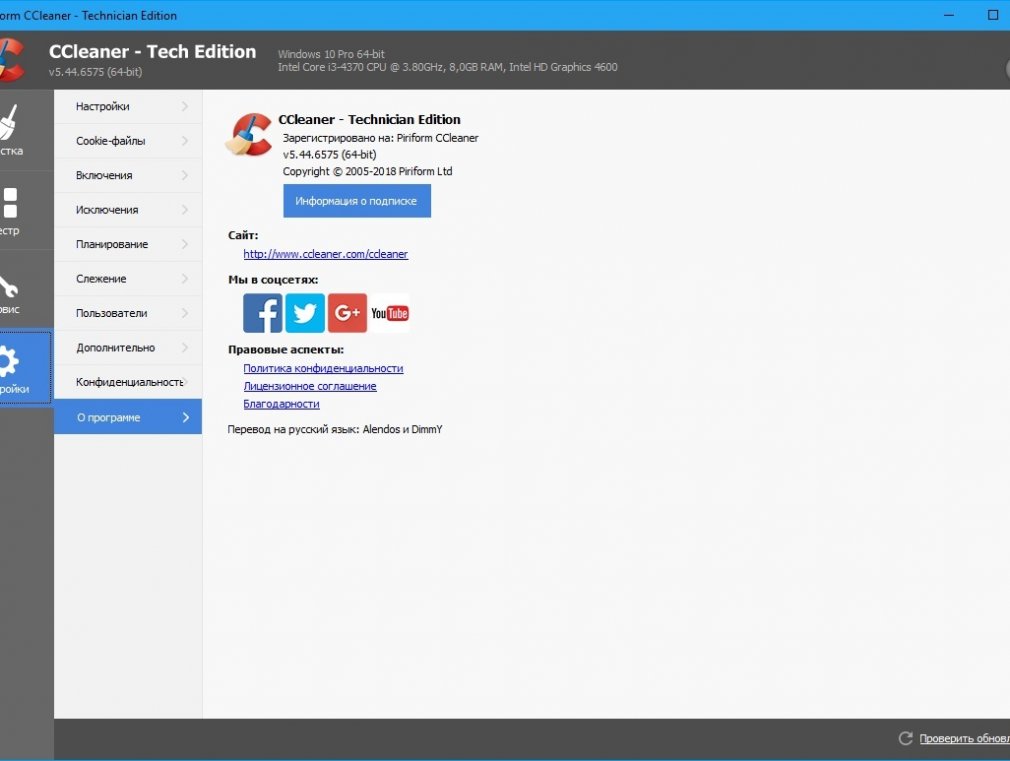Click CCleaner - Tech Edition header title
Image resolution: width=1010 pixels, height=761 pixels.
tap(153, 52)
